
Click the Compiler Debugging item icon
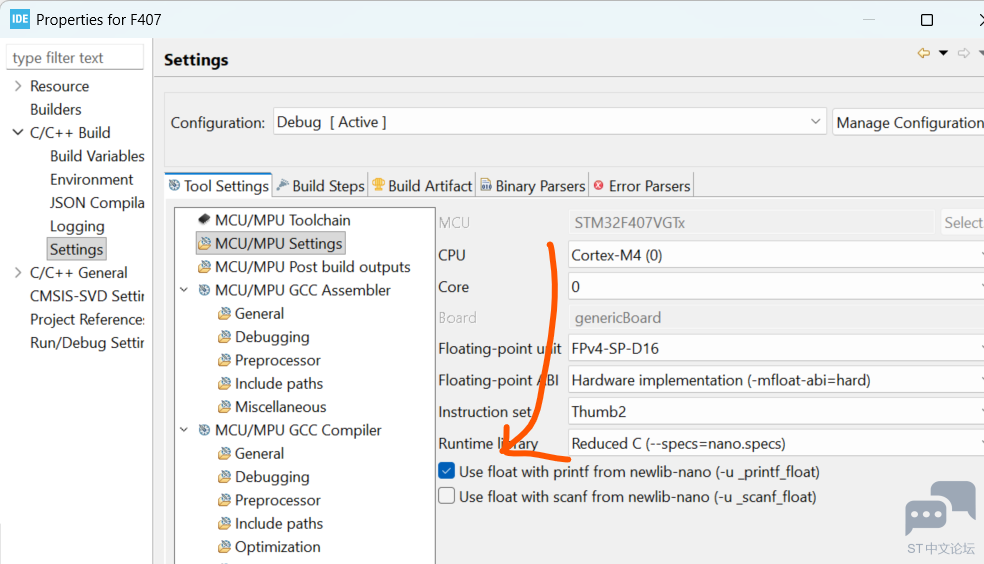(225, 477)
